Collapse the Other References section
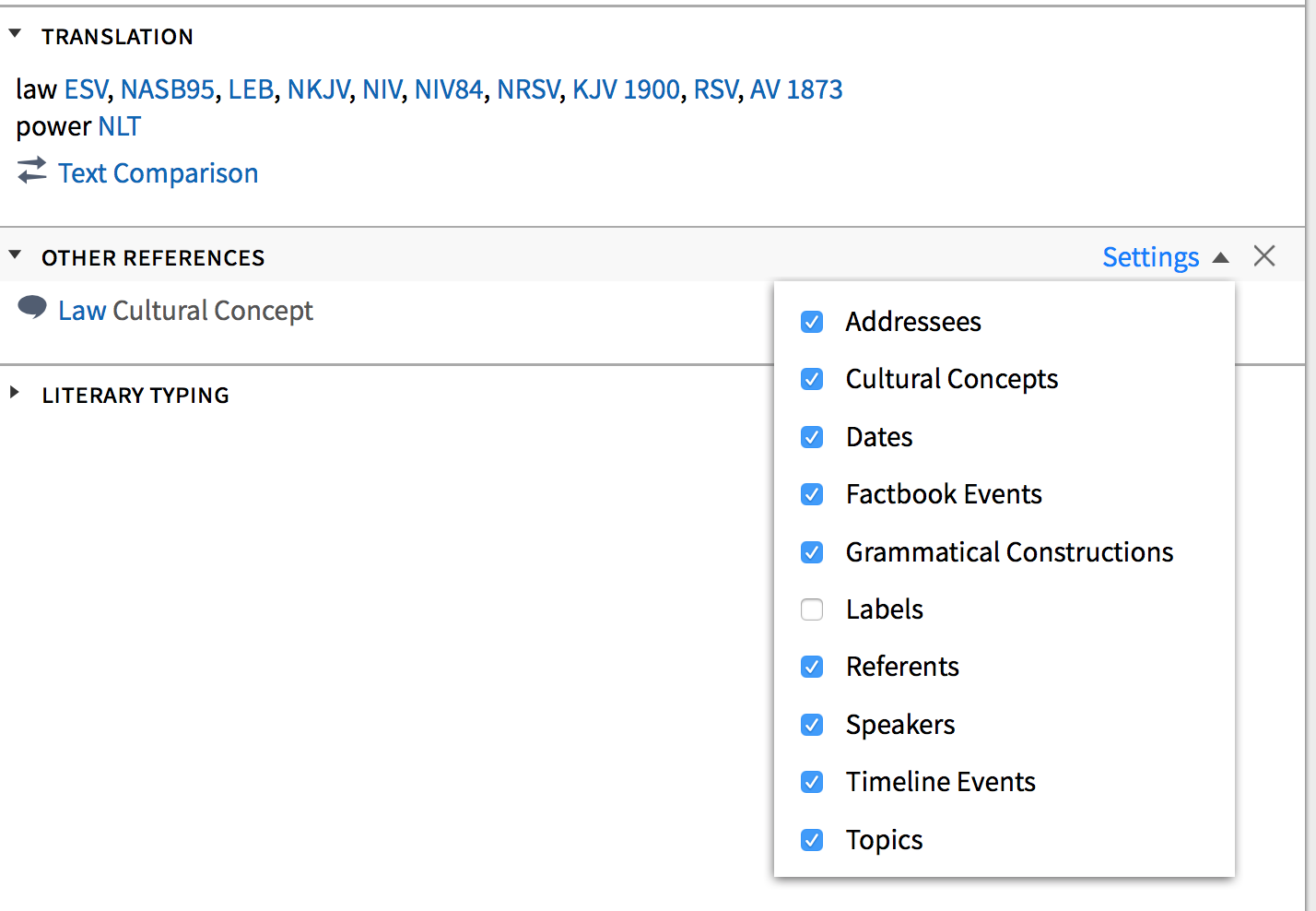The image size is (1316, 911). (15, 255)
